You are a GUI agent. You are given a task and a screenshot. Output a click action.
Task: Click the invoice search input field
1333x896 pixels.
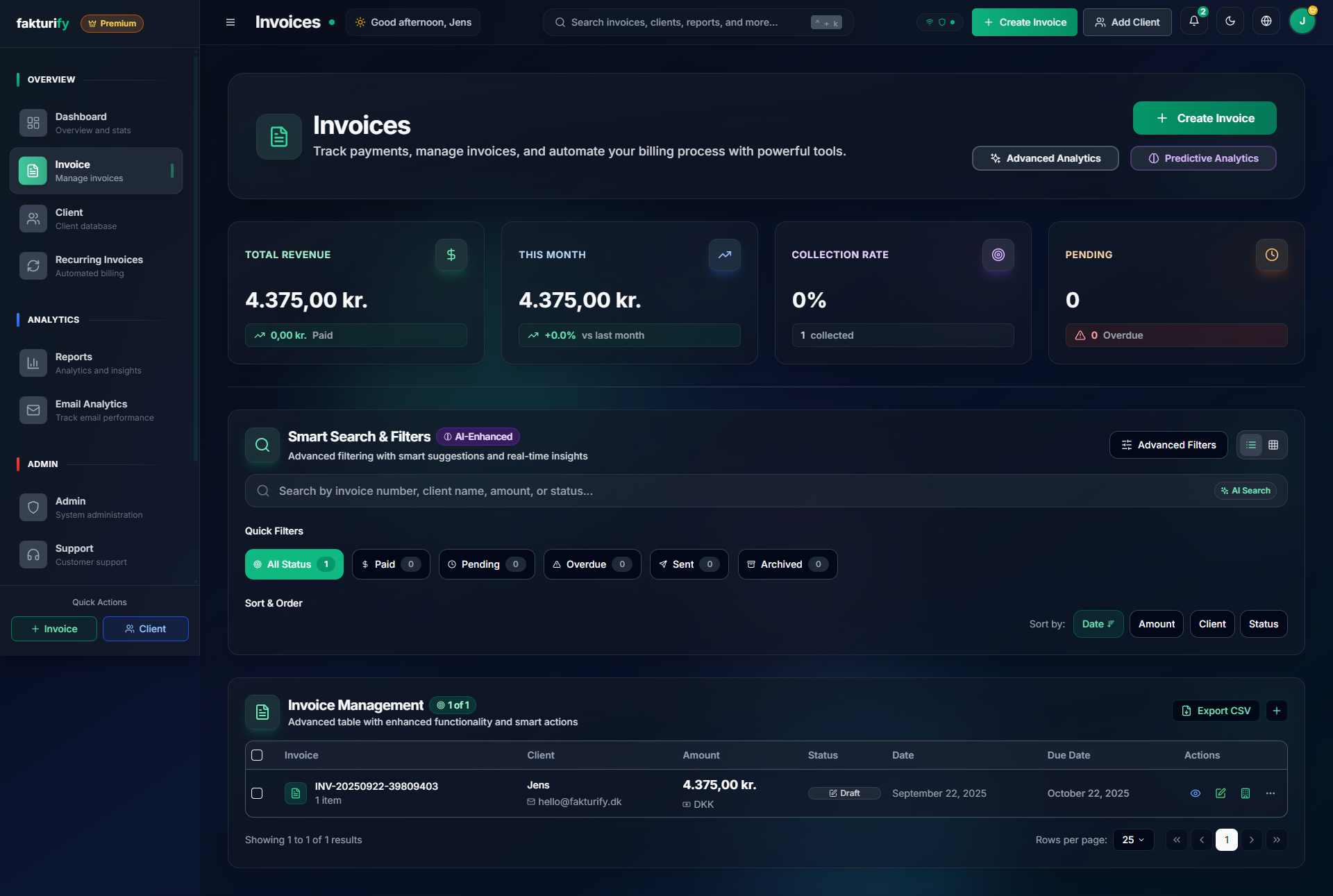729,491
